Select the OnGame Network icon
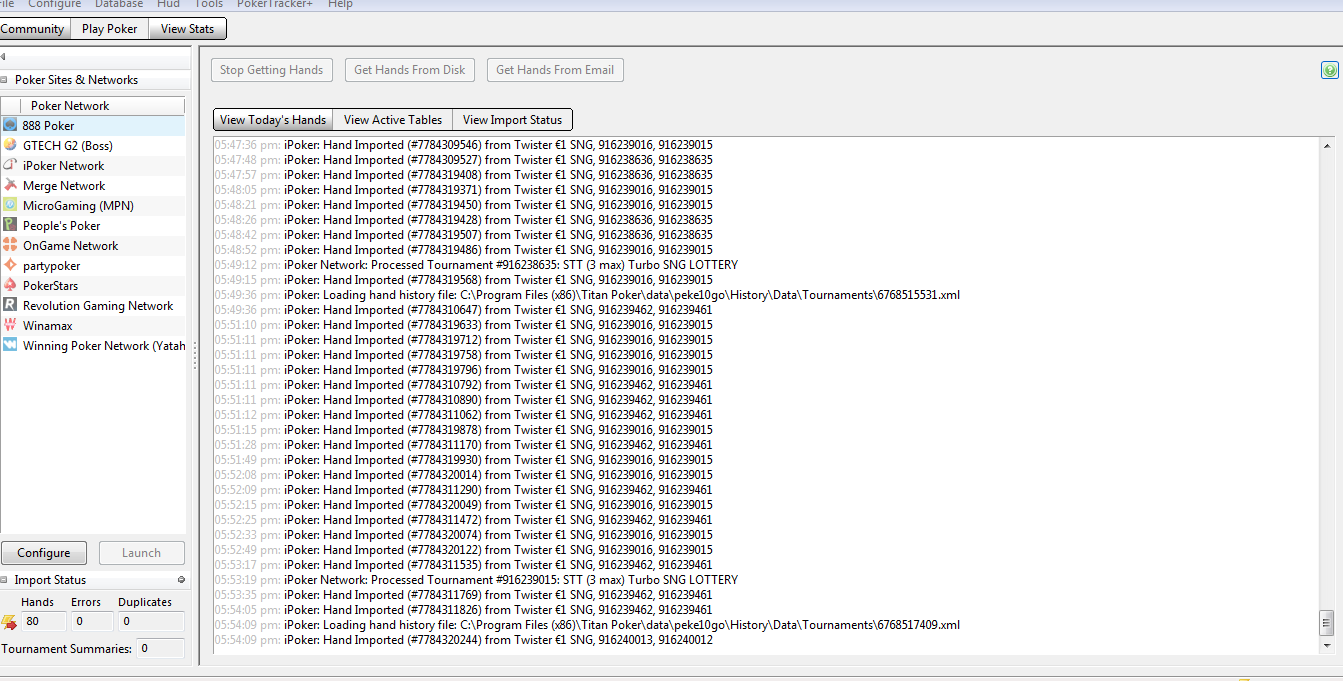1343x681 pixels. (x=10, y=245)
